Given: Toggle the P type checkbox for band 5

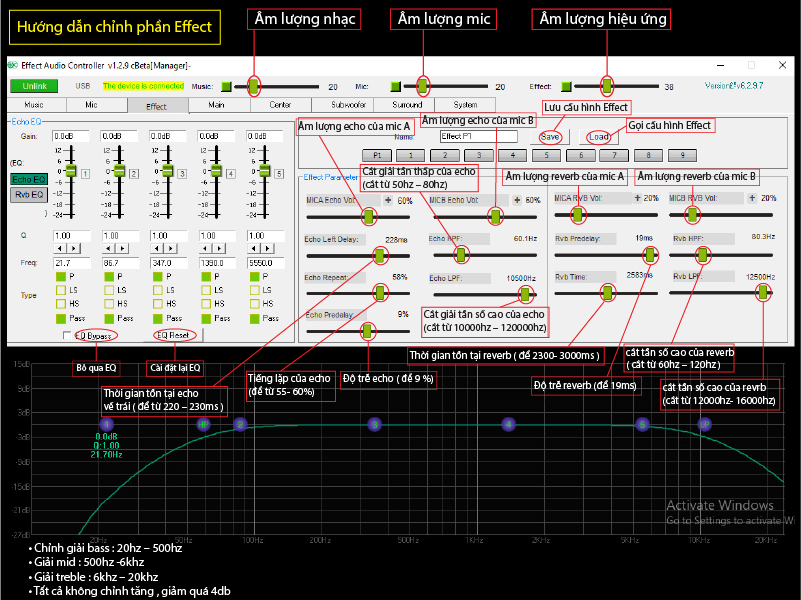Looking at the screenshot, I should point(254,276).
